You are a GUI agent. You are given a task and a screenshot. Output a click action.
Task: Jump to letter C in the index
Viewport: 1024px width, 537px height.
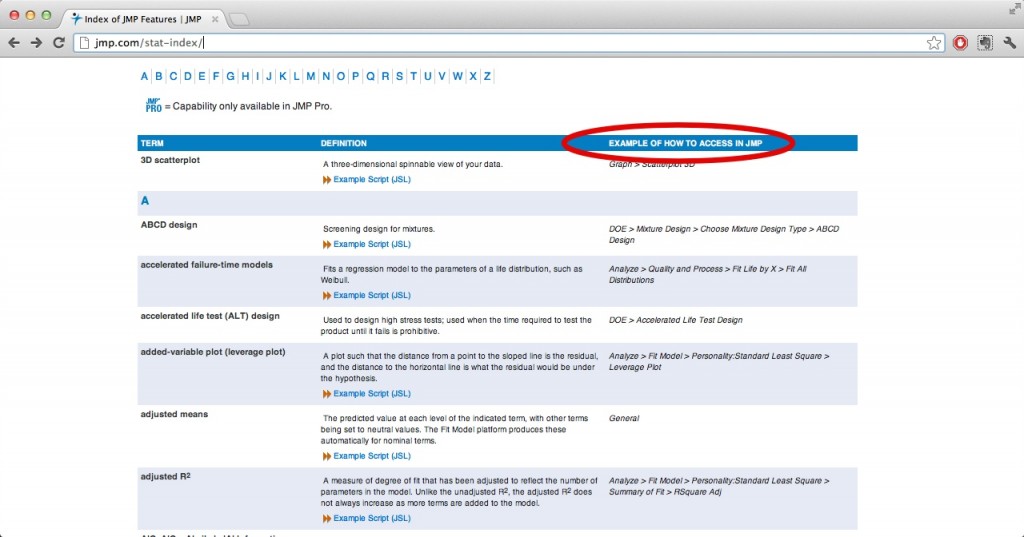[x=173, y=76]
